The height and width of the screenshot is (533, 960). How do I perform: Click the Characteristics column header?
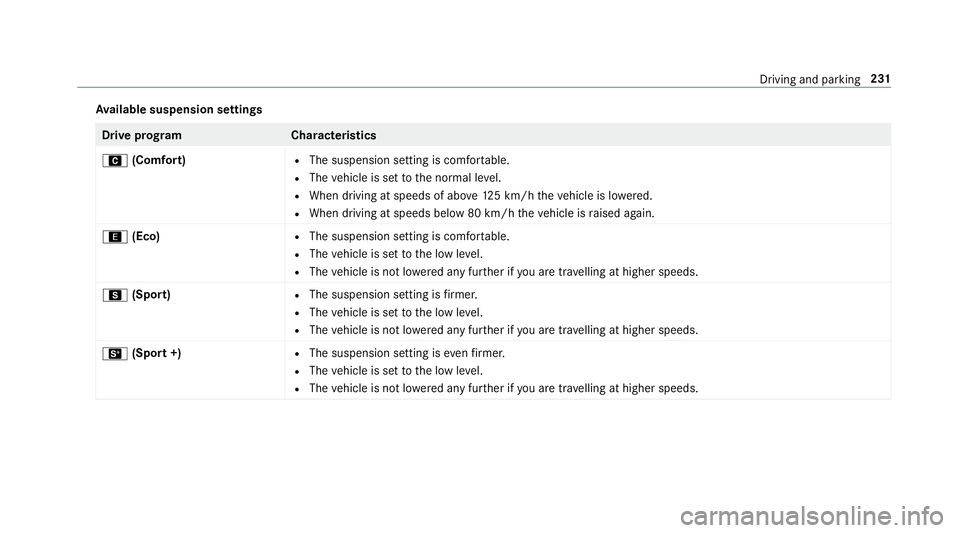[334, 135]
